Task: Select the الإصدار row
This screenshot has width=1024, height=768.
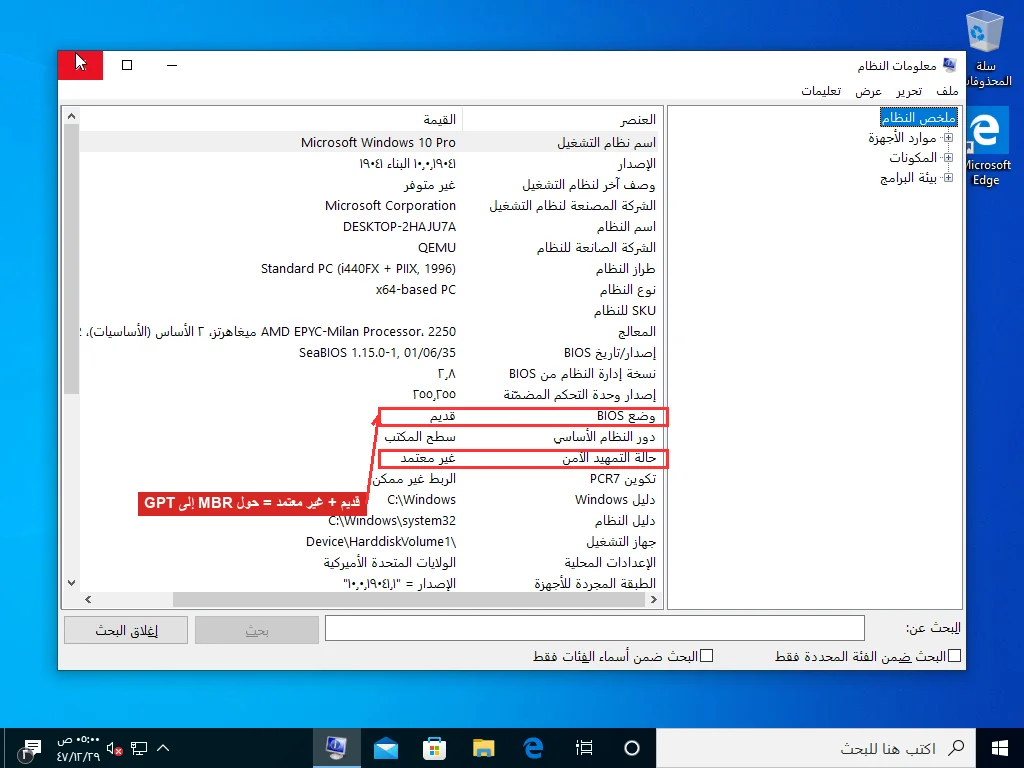Action: click(370, 163)
